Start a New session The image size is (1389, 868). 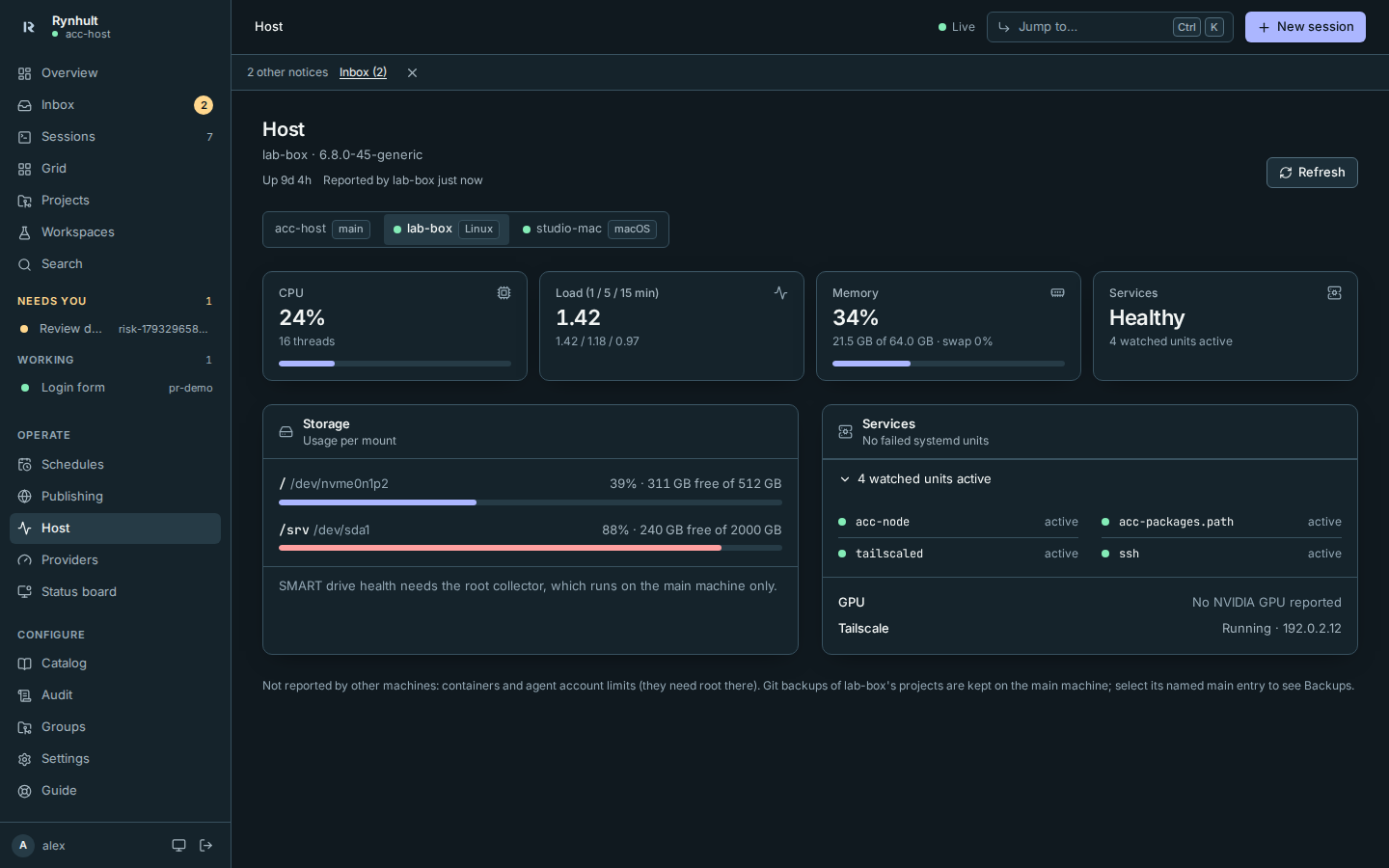pos(1305,27)
